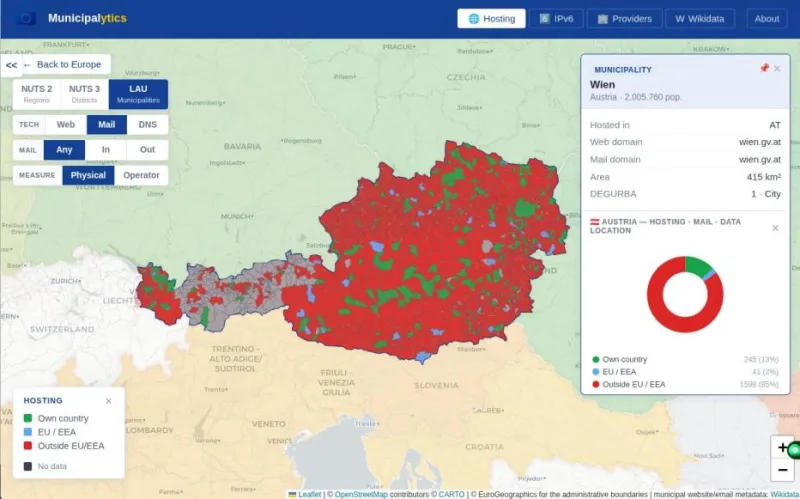The height and width of the screenshot is (499, 800).
Task: Open the CARTO attribution link
Action: (452, 494)
